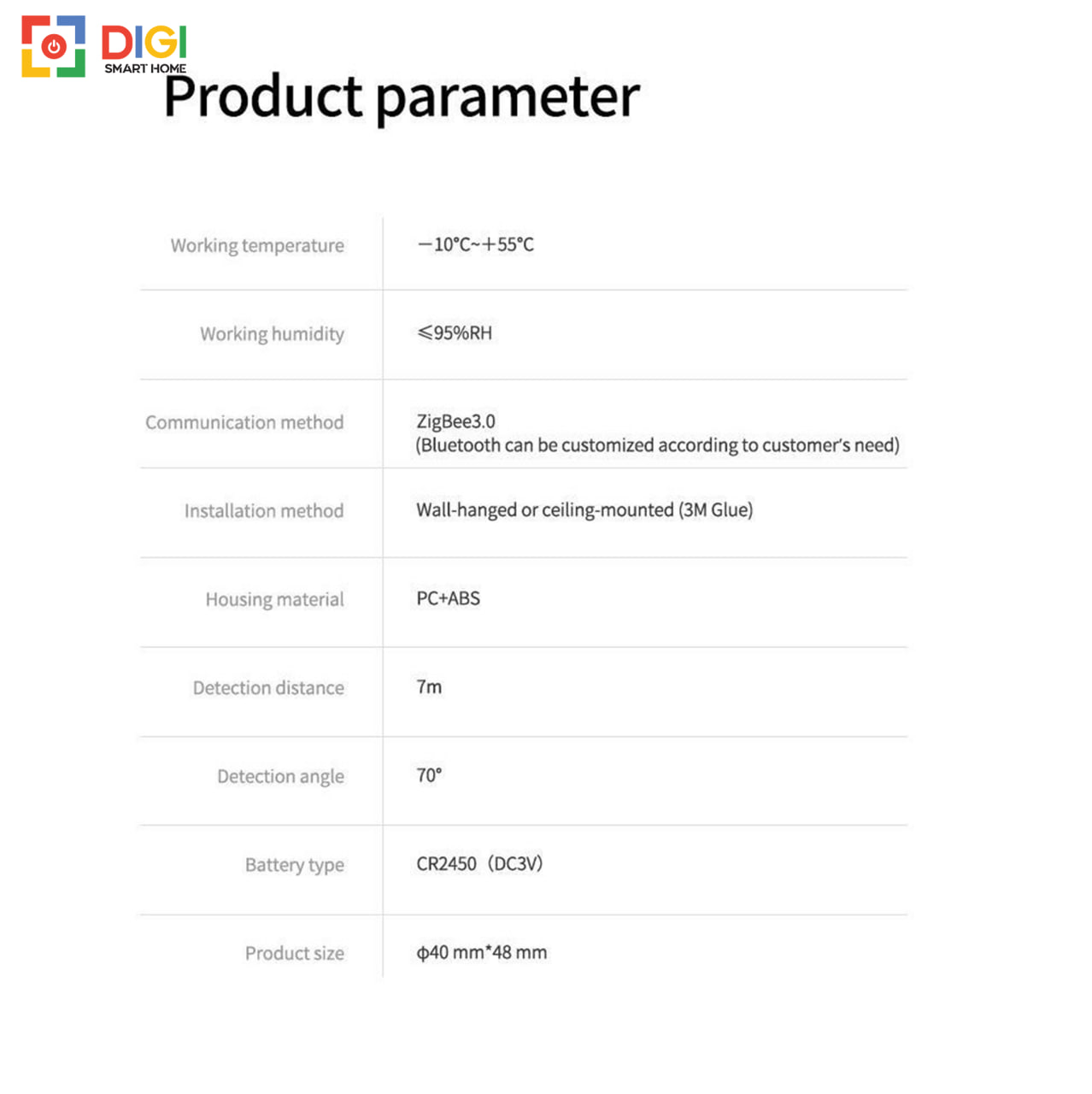Image resolution: width=1092 pixels, height=1094 pixels.
Task: Click the ≤95%RH humidity value
Action: click(x=455, y=333)
